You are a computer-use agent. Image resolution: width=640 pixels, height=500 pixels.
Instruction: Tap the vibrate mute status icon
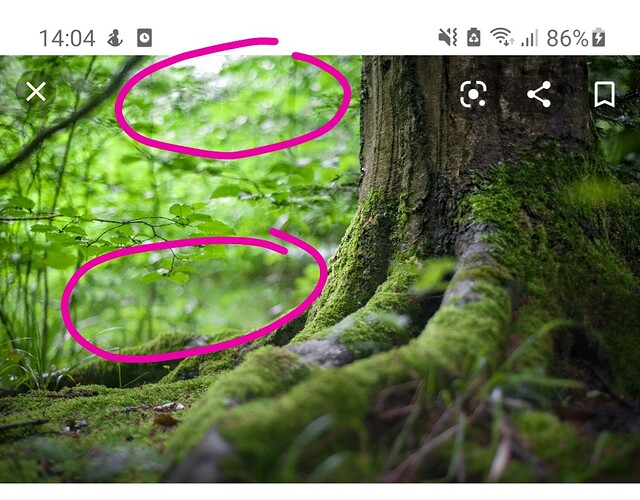447,38
